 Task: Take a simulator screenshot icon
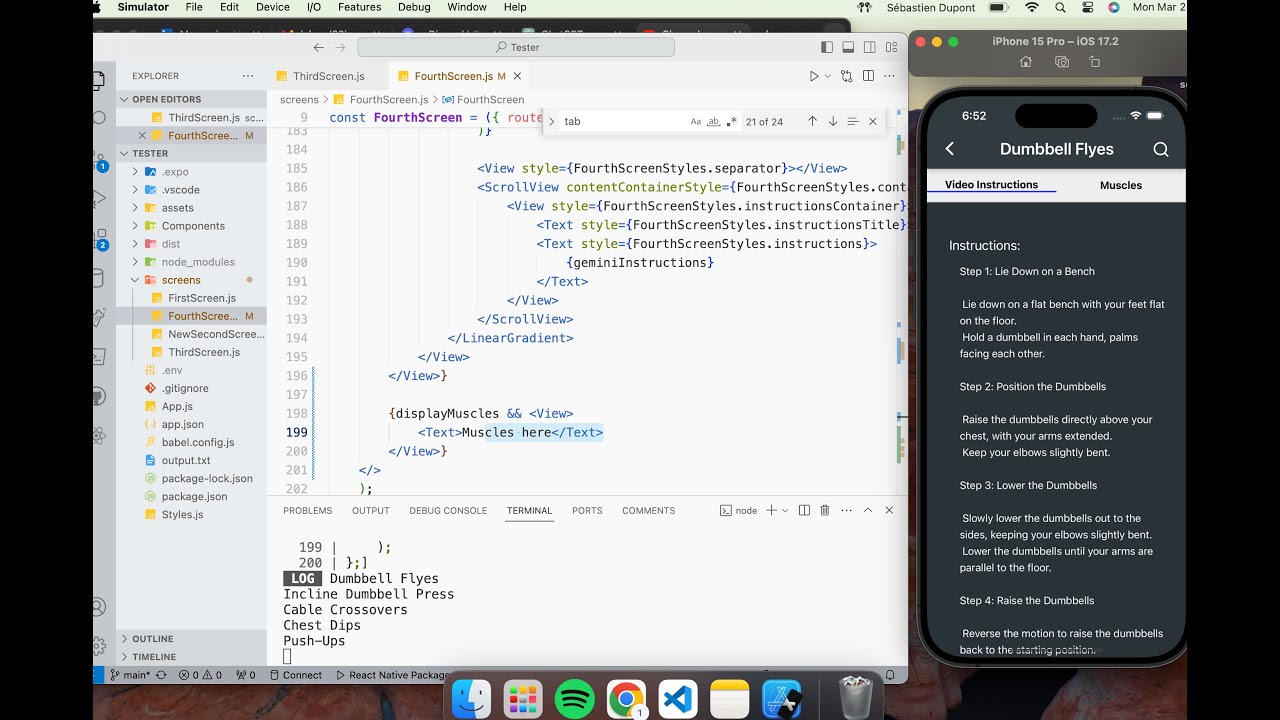coord(1062,62)
